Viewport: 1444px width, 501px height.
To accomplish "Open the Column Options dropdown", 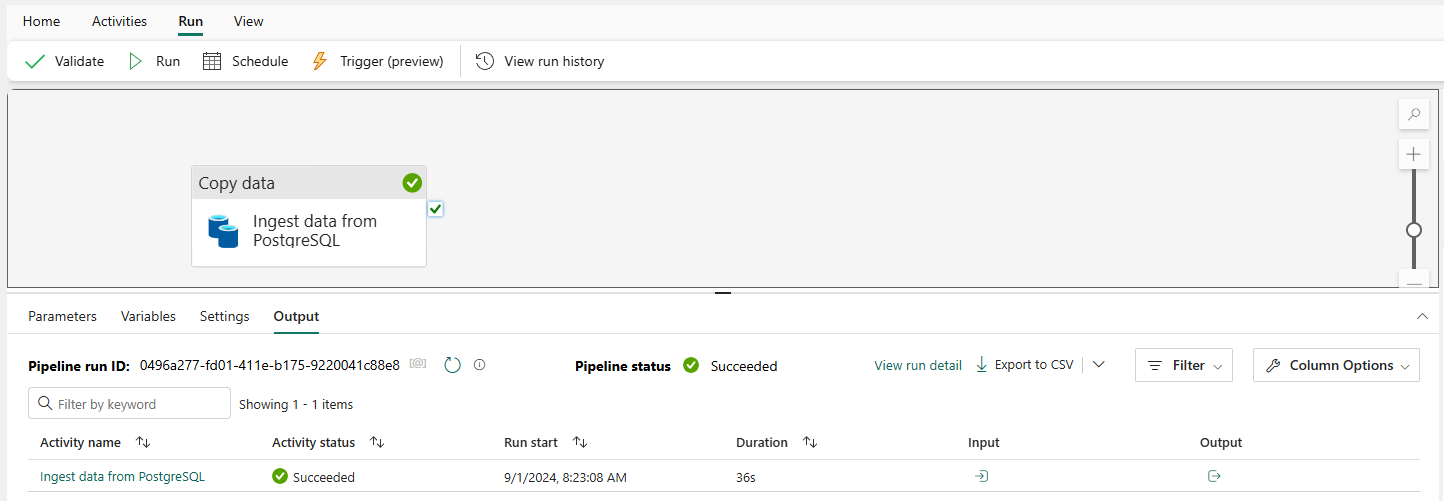I will (x=1336, y=365).
